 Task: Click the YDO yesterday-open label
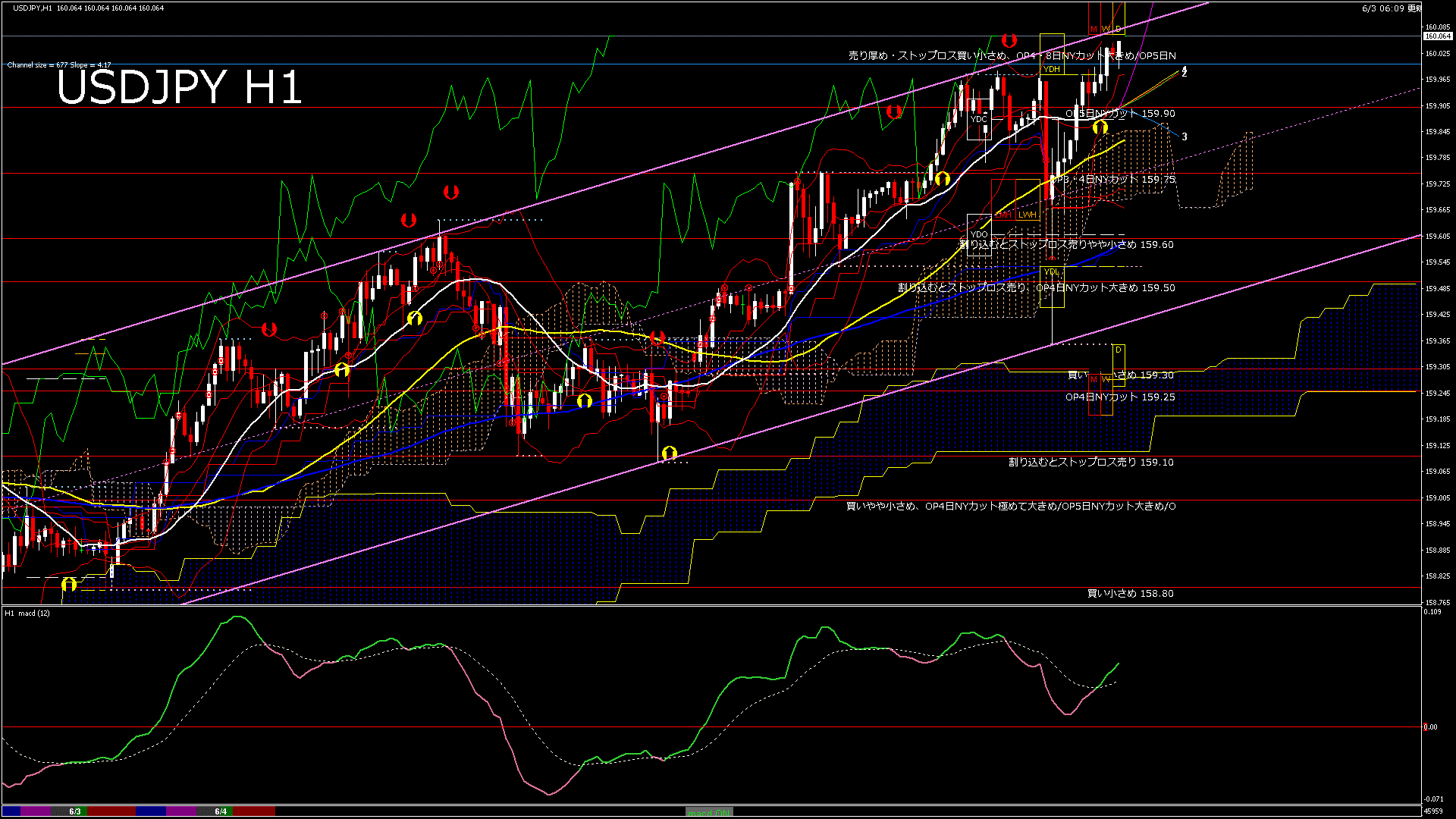pyautogui.click(x=979, y=234)
